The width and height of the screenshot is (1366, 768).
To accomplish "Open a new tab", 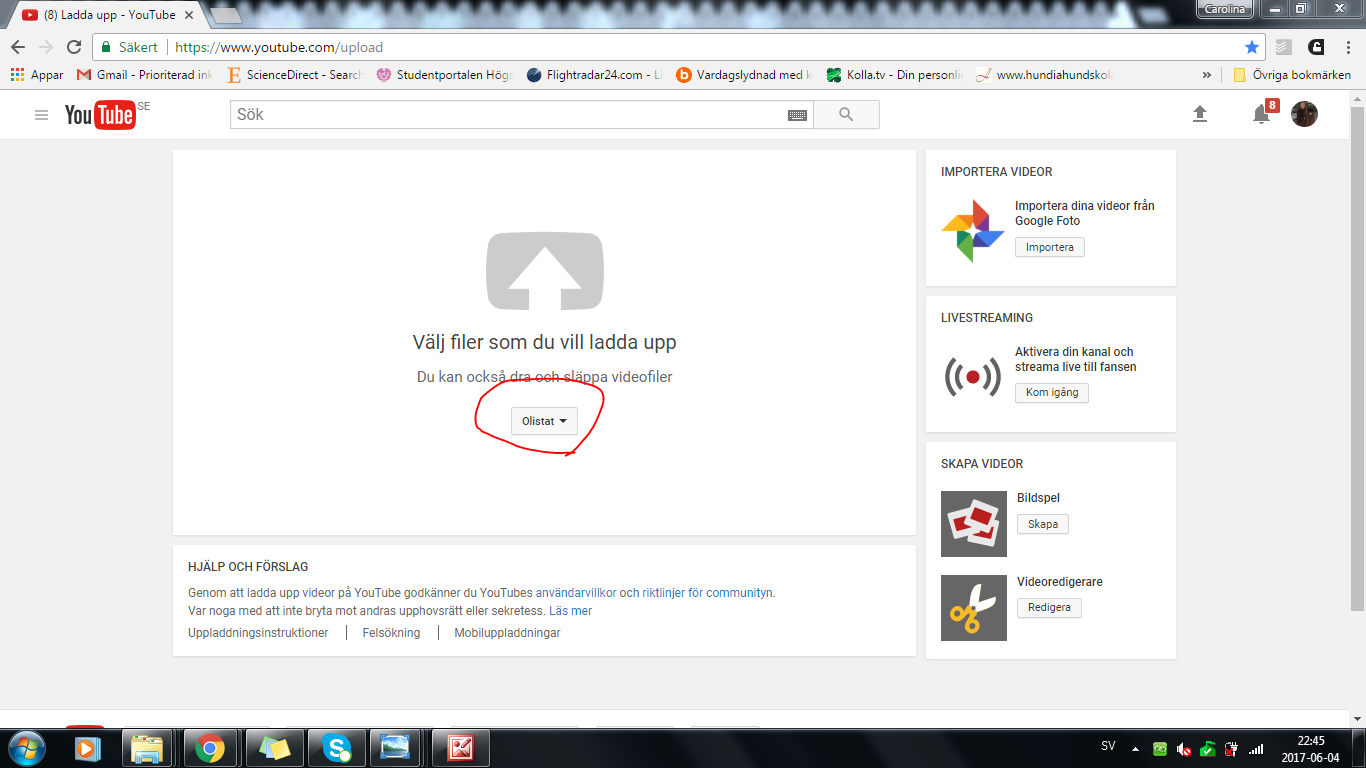I will 227,15.
